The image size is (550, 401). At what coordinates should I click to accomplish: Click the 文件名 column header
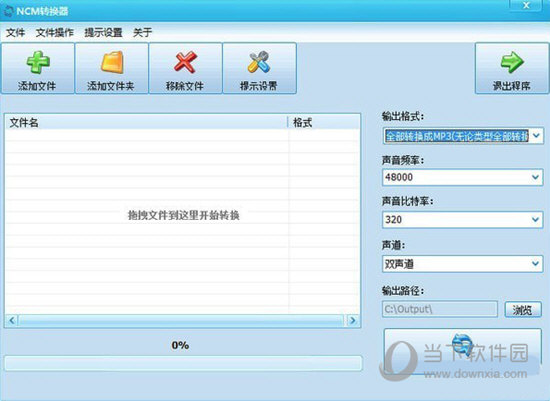coord(146,122)
